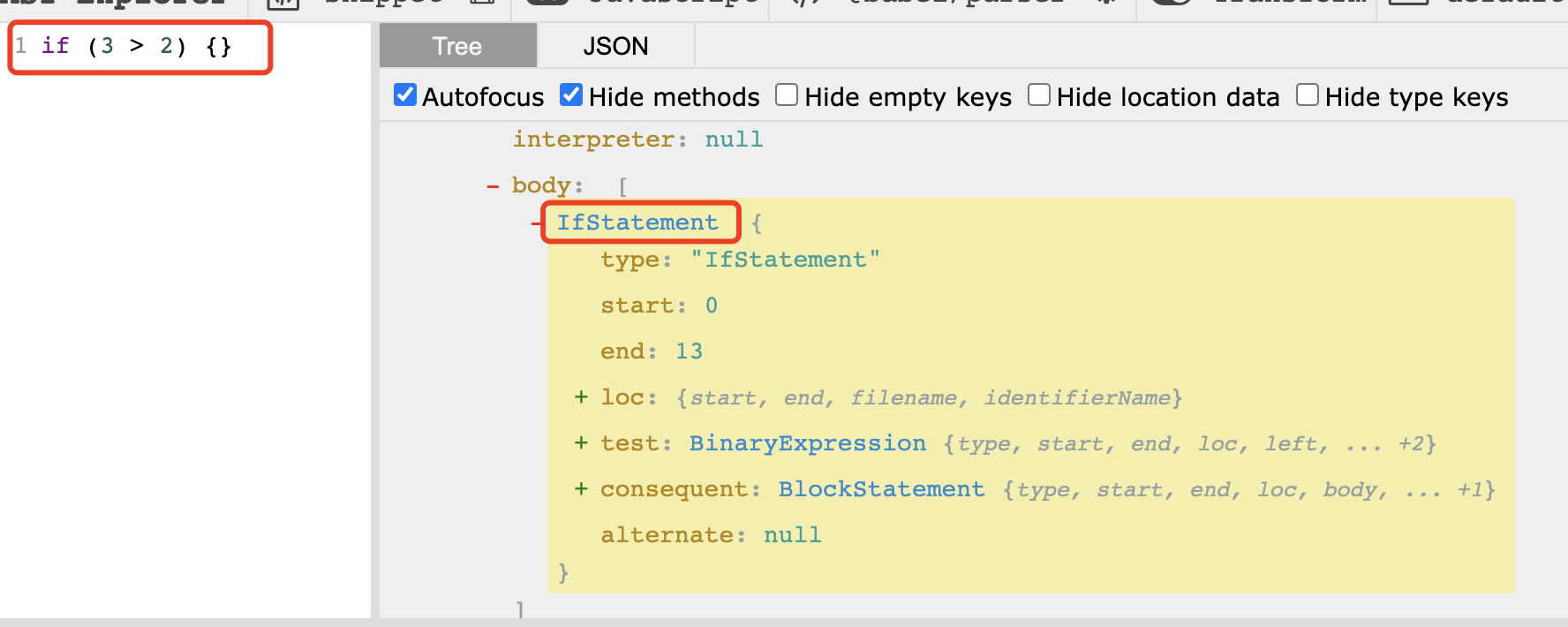This screenshot has height=627, width=1568.
Task: Tick the Hide type keys checkbox
Action: [x=1308, y=95]
